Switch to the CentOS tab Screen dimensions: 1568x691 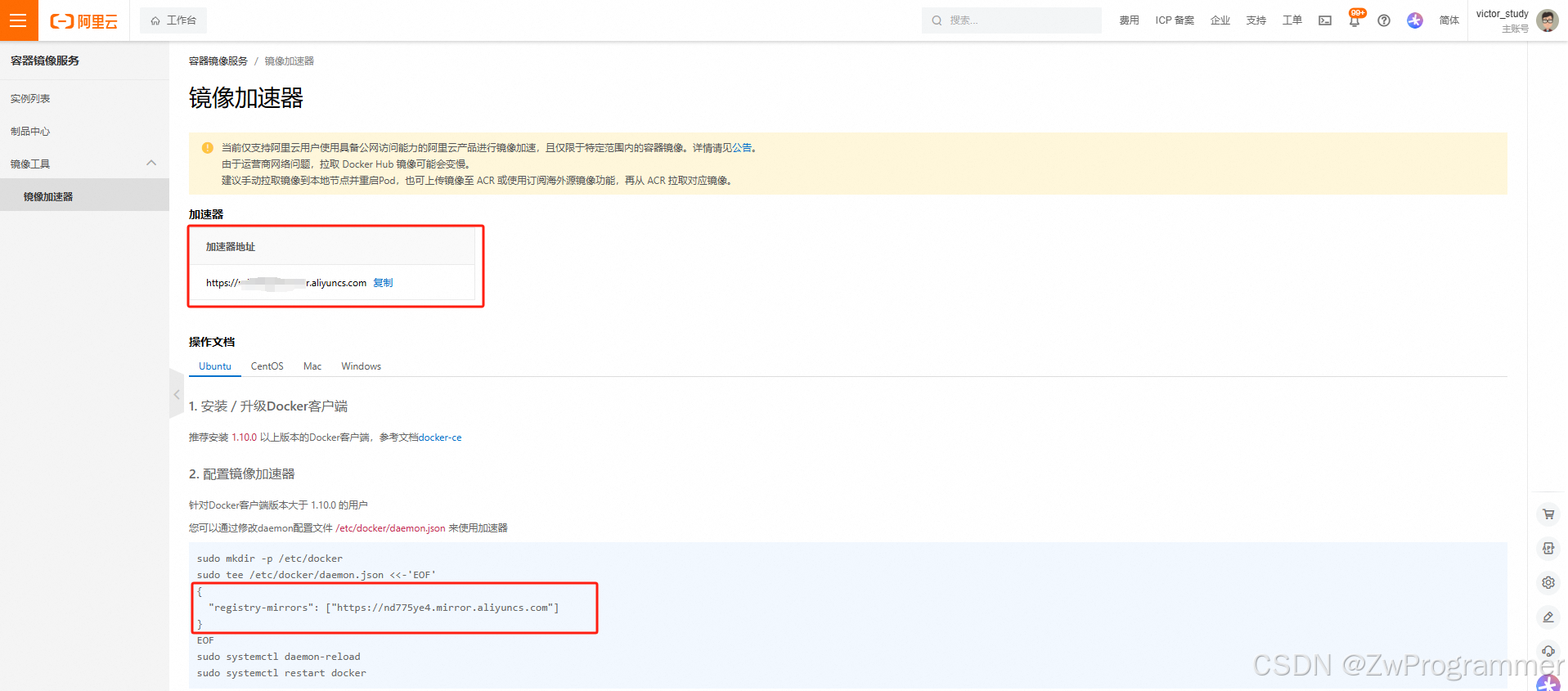point(267,366)
